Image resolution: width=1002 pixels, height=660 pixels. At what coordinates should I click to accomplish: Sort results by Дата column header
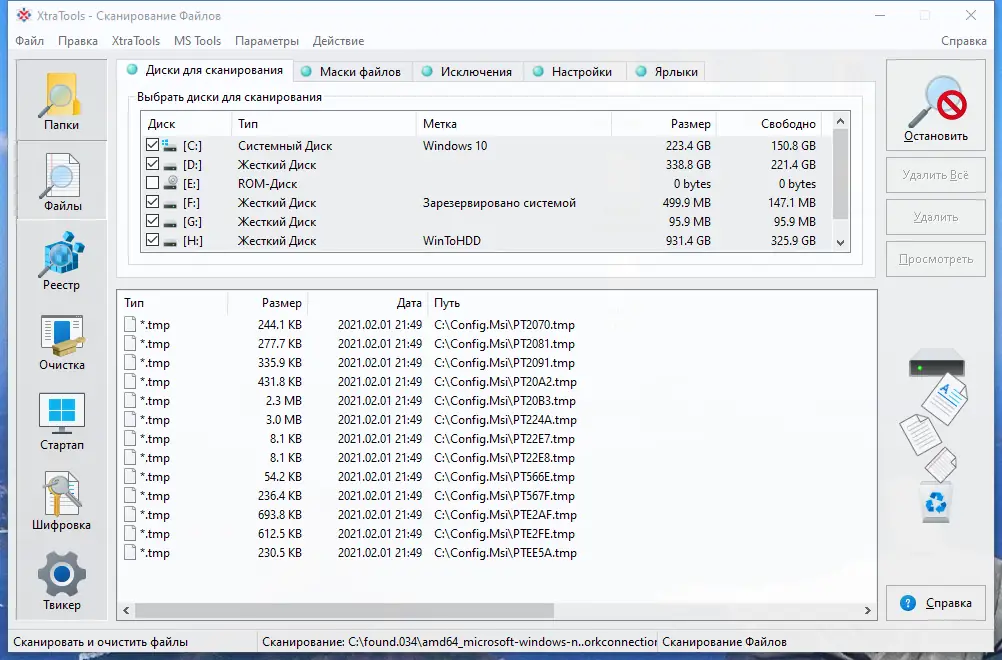[x=367, y=303]
